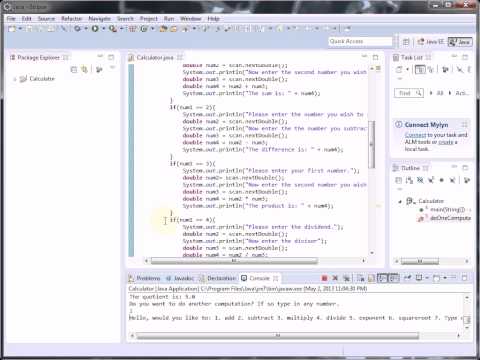Click the Find field in Task List
The image size is (480, 360).
click(x=409, y=93)
